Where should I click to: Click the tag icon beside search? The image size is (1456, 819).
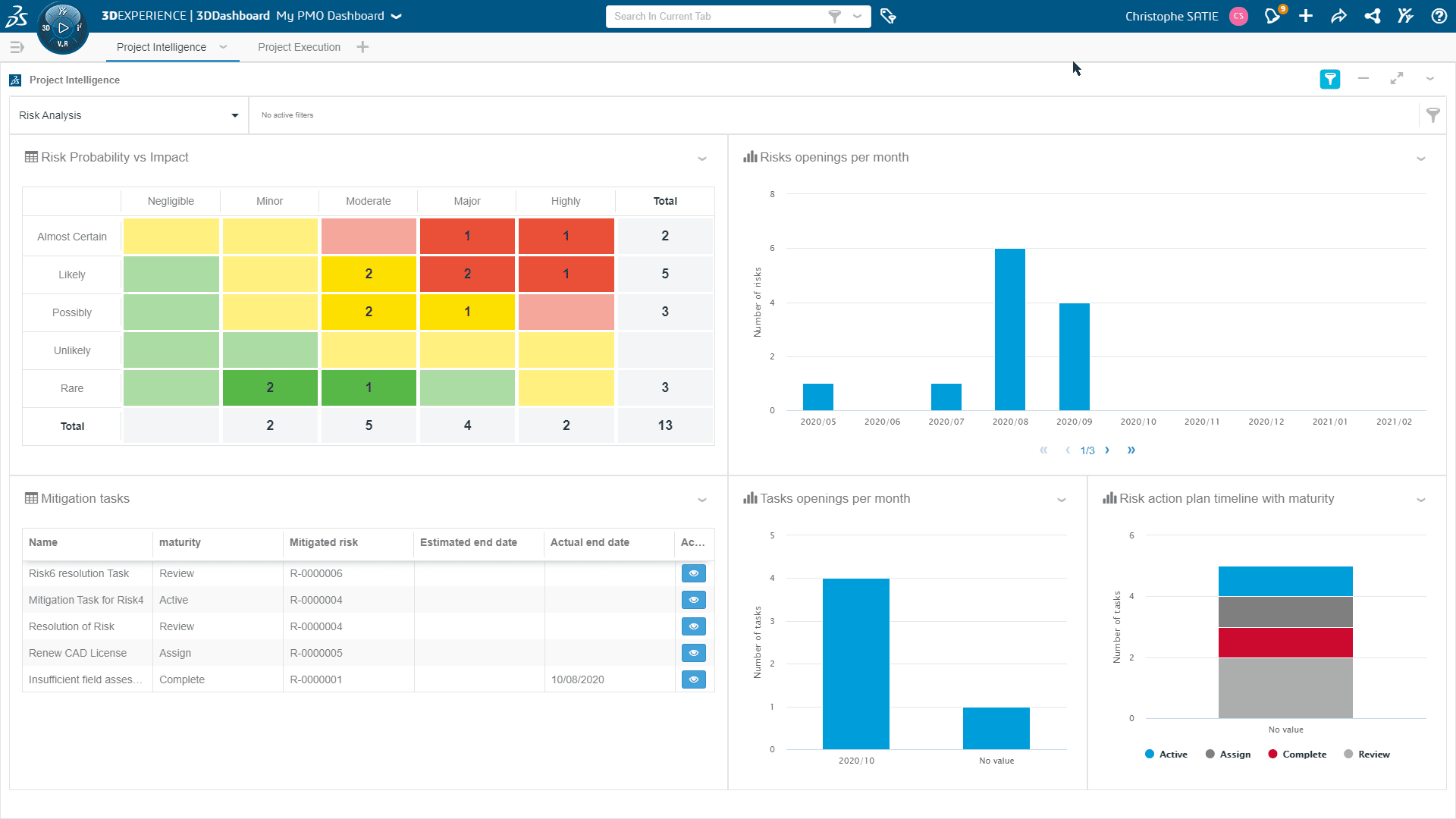[x=888, y=16]
